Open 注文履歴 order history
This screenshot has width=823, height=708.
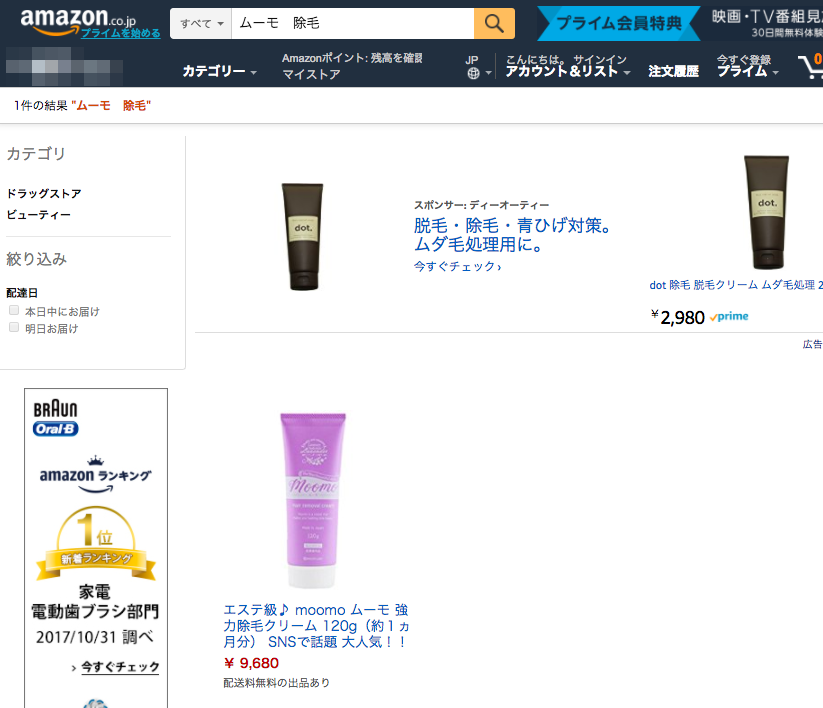click(673, 71)
